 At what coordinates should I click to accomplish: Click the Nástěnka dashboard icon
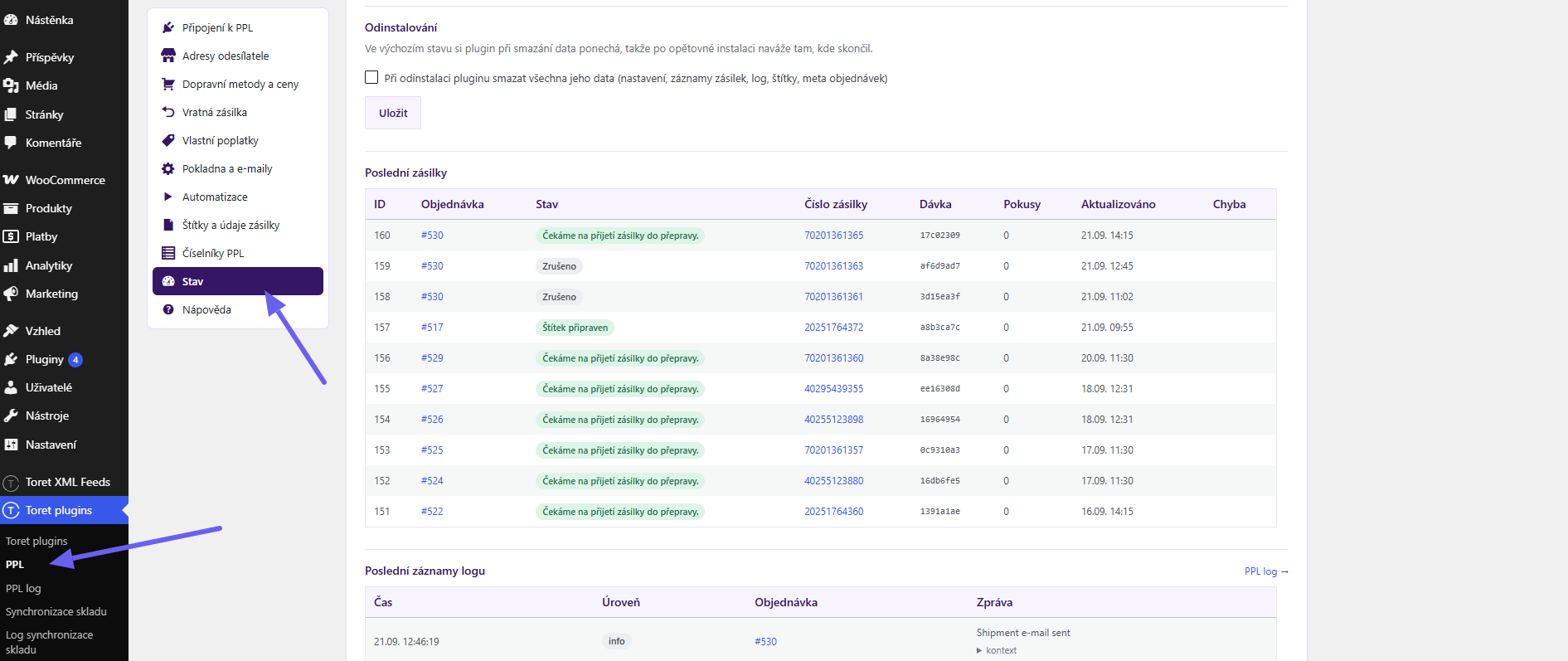click(x=11, y=20)
